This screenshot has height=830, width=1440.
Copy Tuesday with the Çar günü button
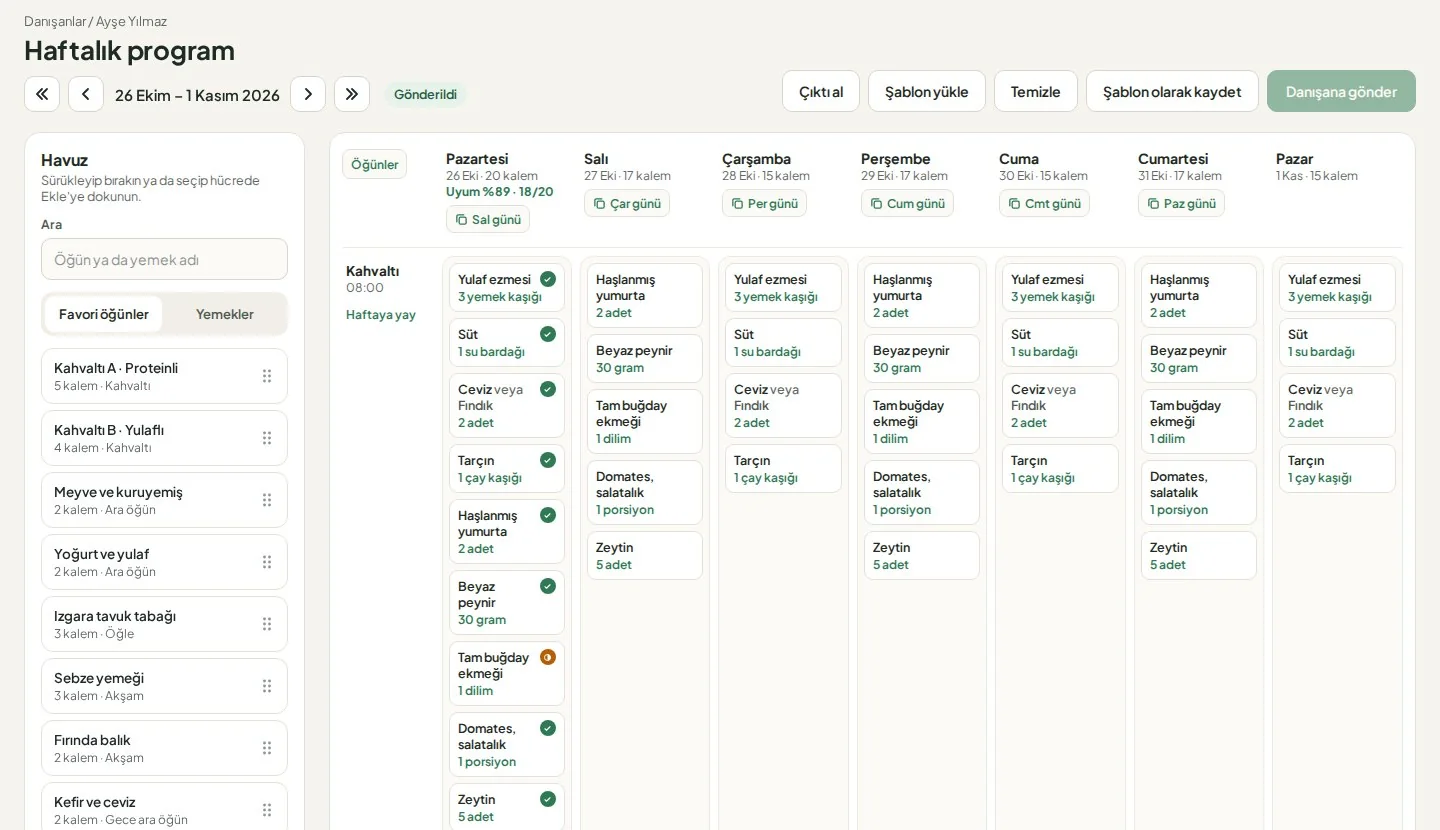(627, 203)
